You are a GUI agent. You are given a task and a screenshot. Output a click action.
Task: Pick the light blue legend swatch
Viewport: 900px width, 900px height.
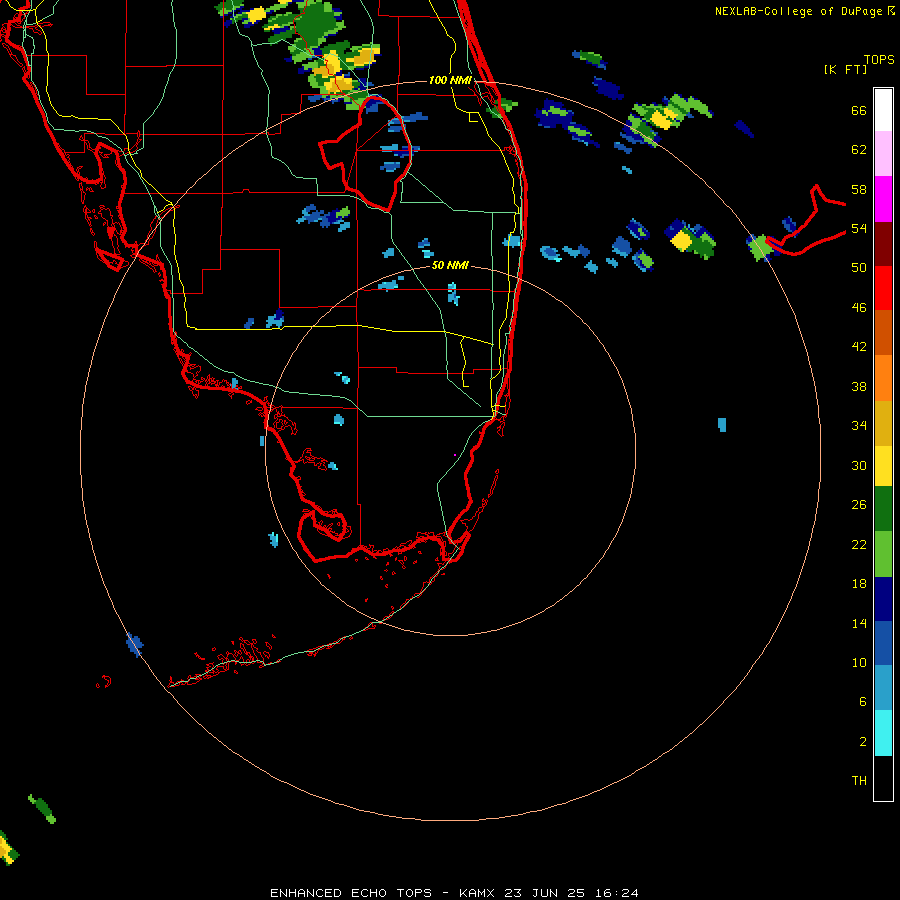(883, 688)
